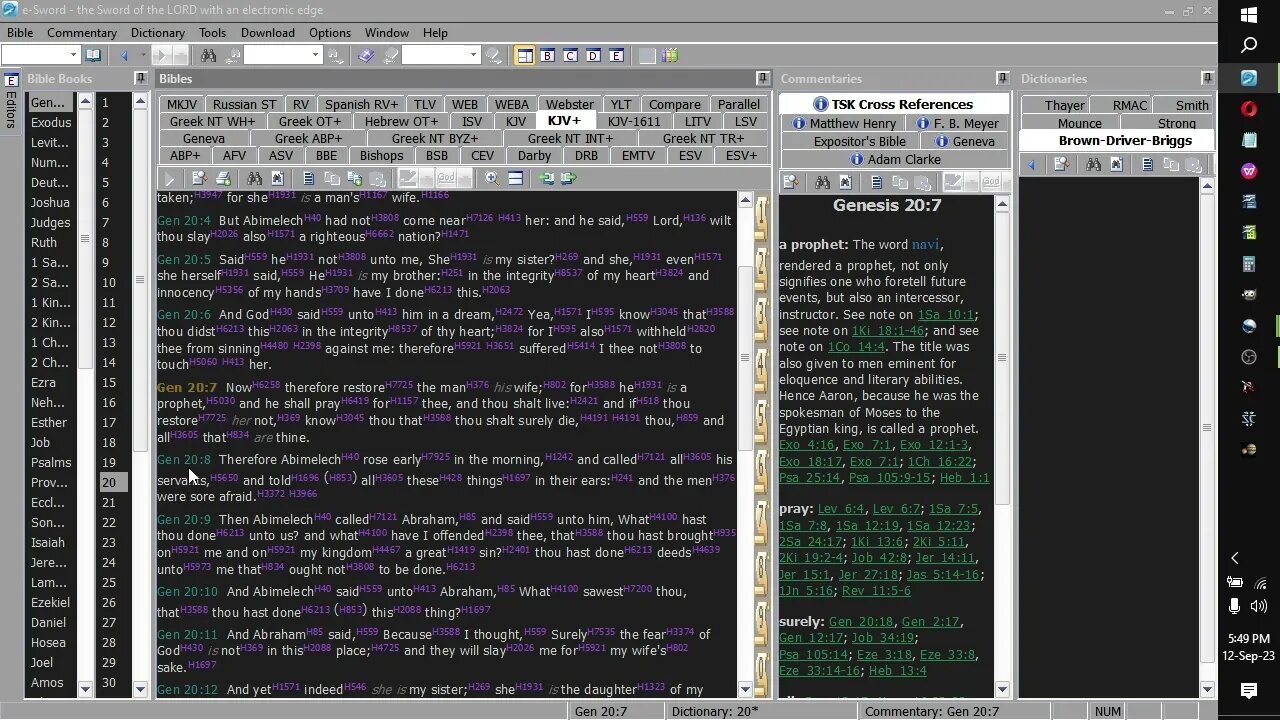Click the zoom magnifier icon in Bibles toolbar
Screen dimensions: 1280x720
click(491, 179)
